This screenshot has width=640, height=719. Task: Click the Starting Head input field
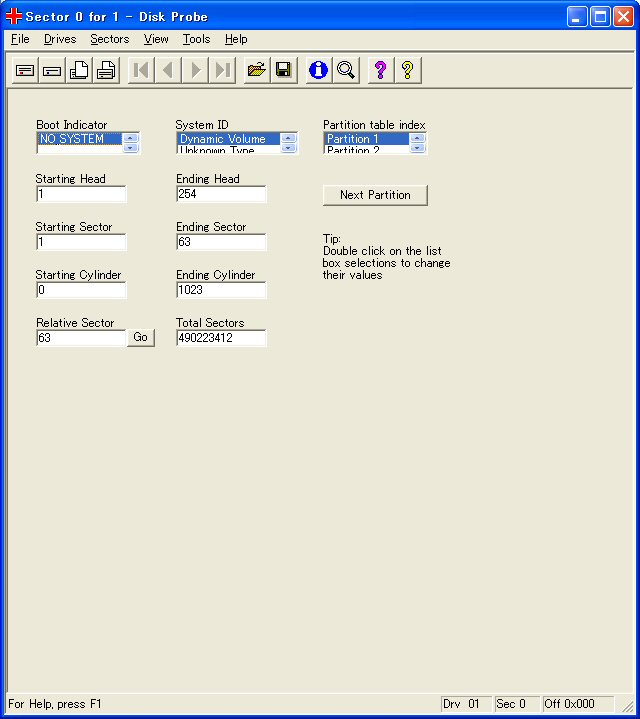[81, 194]
